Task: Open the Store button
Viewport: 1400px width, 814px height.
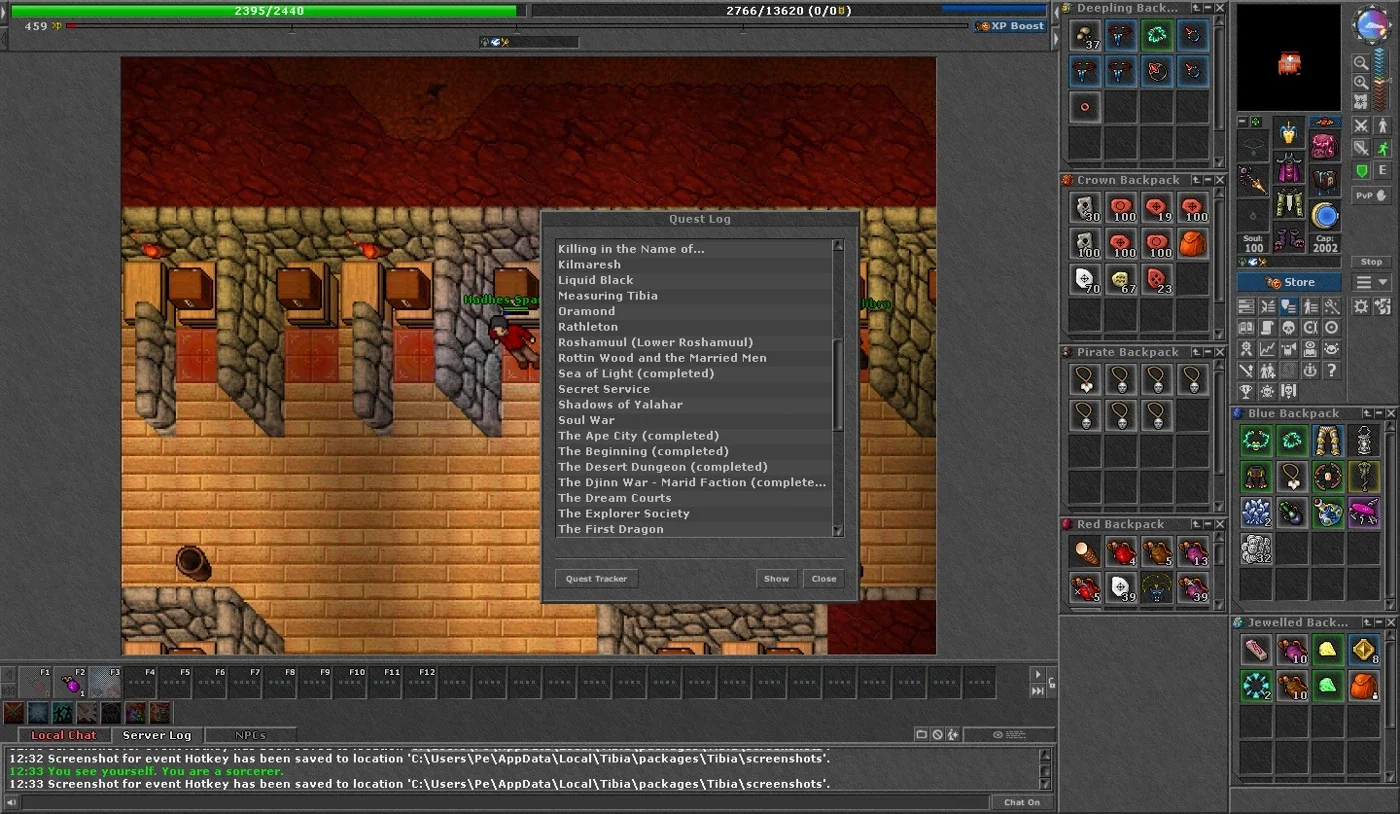Action: [1289, 282]
